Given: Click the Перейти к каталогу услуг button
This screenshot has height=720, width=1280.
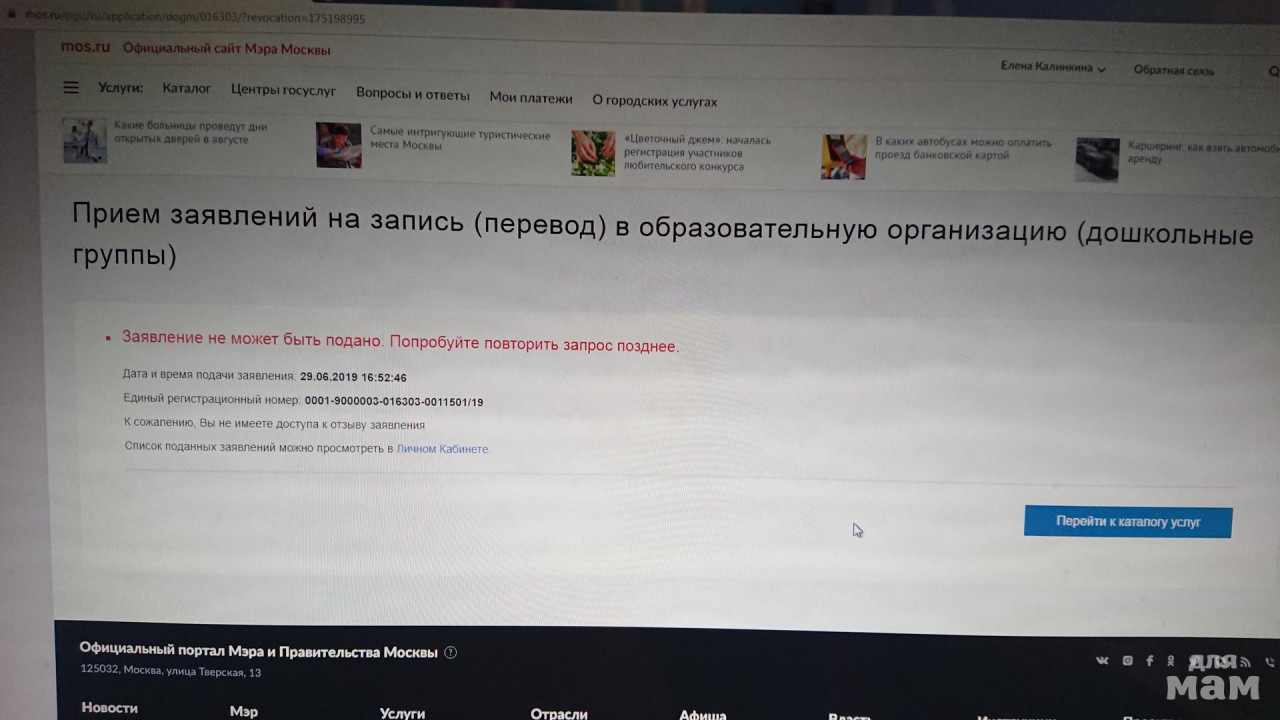Looking at the screenshot, I should (x=1127, y=522).
